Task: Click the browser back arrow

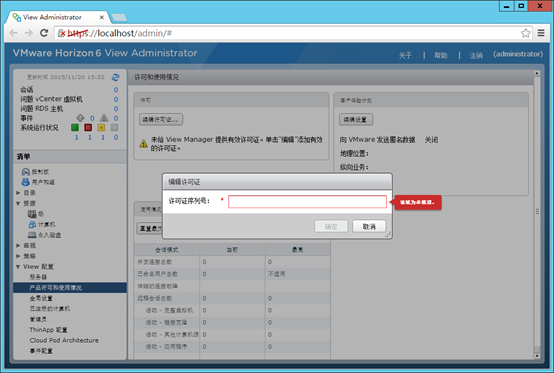Action: click(x=13, y=33)
